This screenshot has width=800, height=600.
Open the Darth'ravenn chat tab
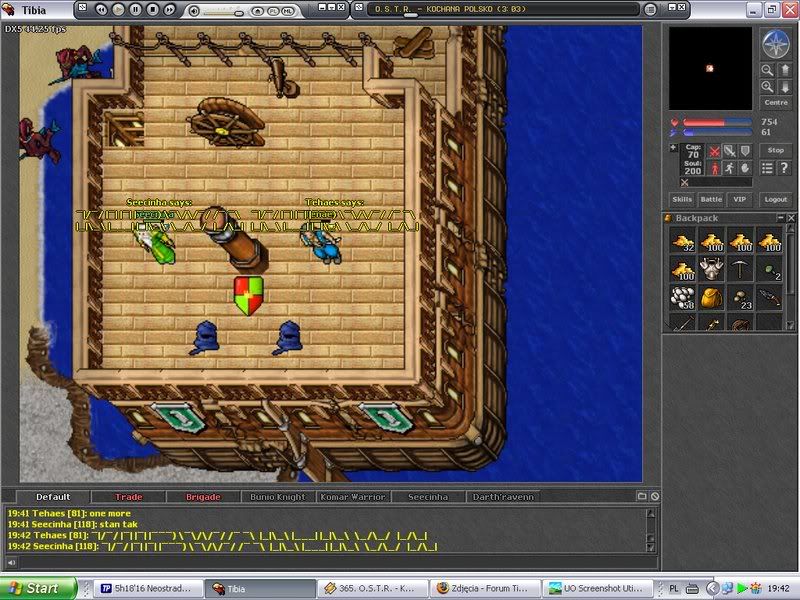pyautogui.click(x=503, y=497)
